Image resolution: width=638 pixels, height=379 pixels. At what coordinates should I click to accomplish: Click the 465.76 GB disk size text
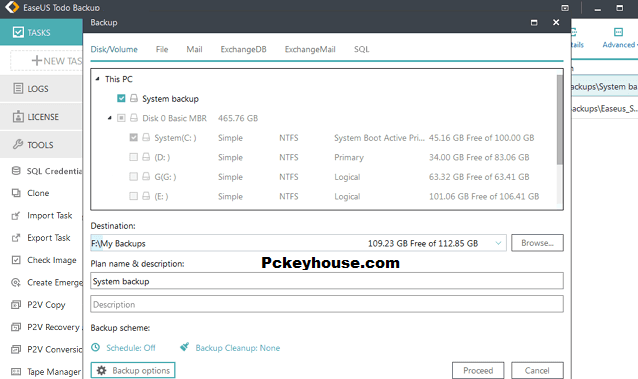[x=238, y=118]
